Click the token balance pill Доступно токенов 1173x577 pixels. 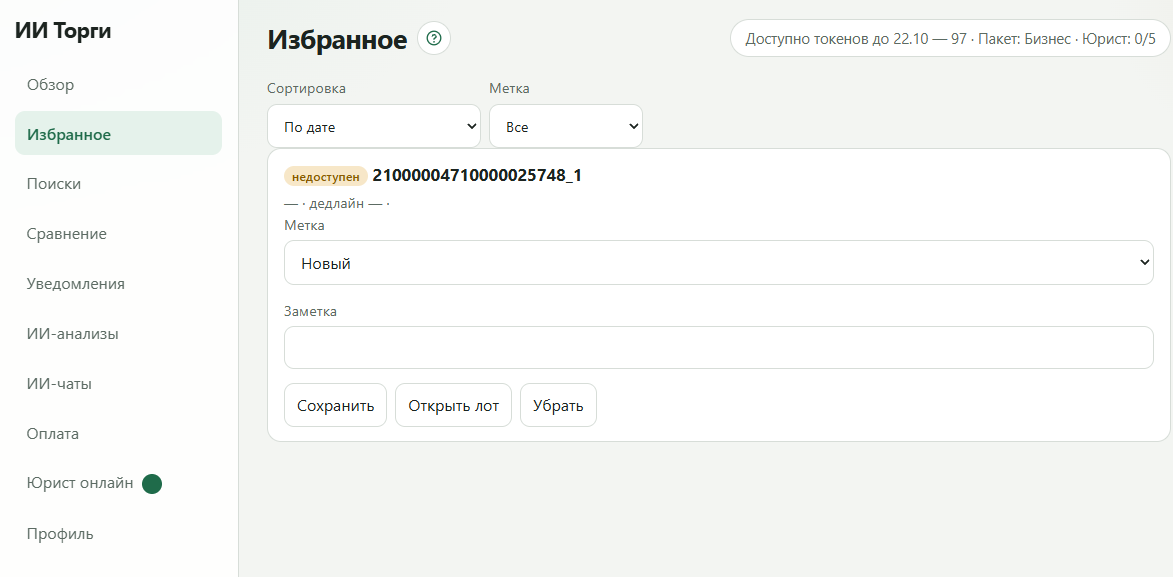pos(950,39)
